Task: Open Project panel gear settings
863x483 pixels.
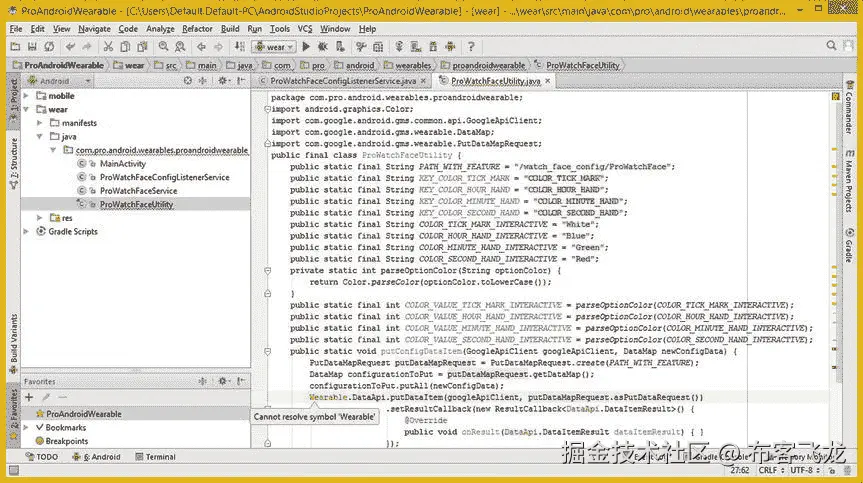Action: (x=223, y=81)
